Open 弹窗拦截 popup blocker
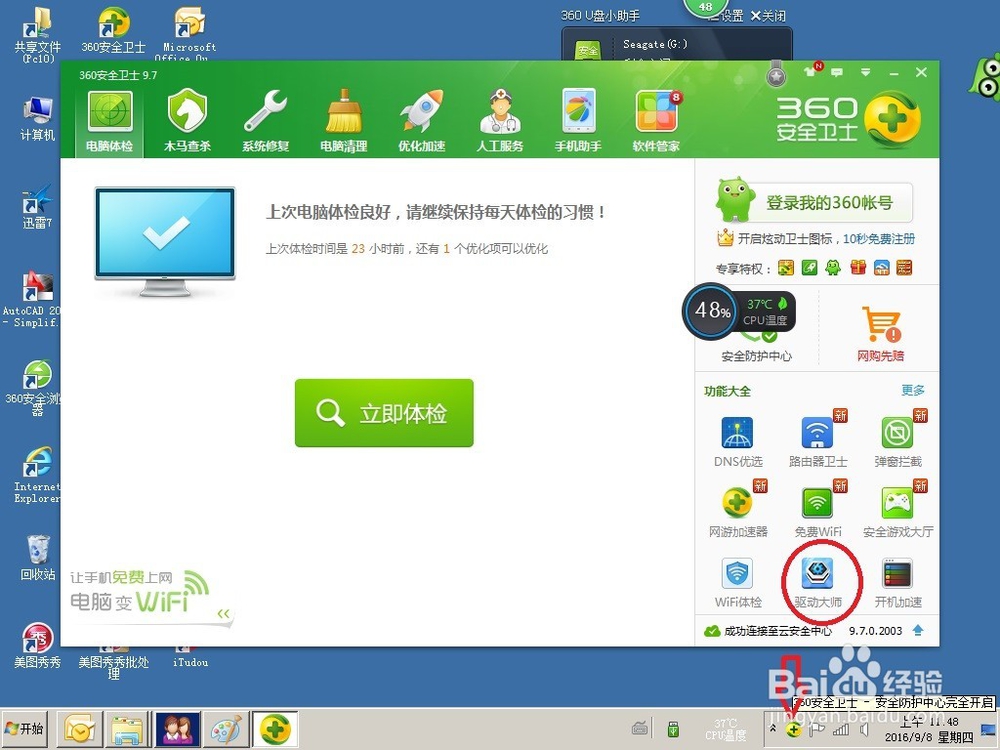The width and height of the screenshot is (1000, 750). [898, 441]
